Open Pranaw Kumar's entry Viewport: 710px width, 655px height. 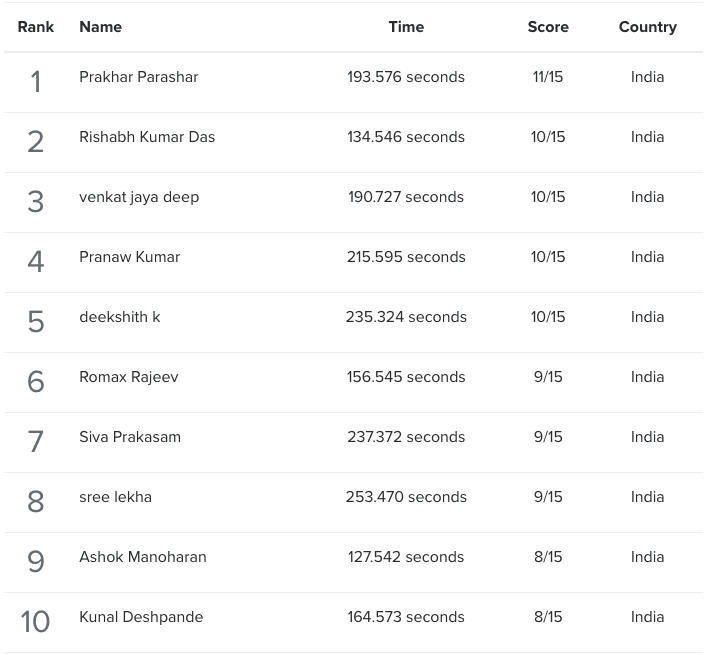[x=130, y=257]
